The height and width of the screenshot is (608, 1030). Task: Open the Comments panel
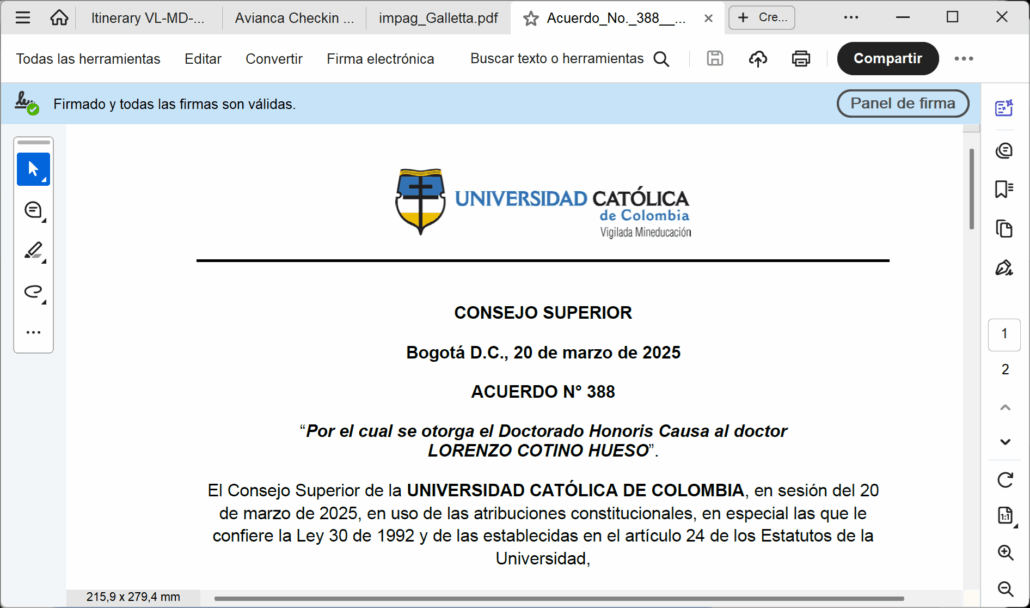coord(1004,150)
